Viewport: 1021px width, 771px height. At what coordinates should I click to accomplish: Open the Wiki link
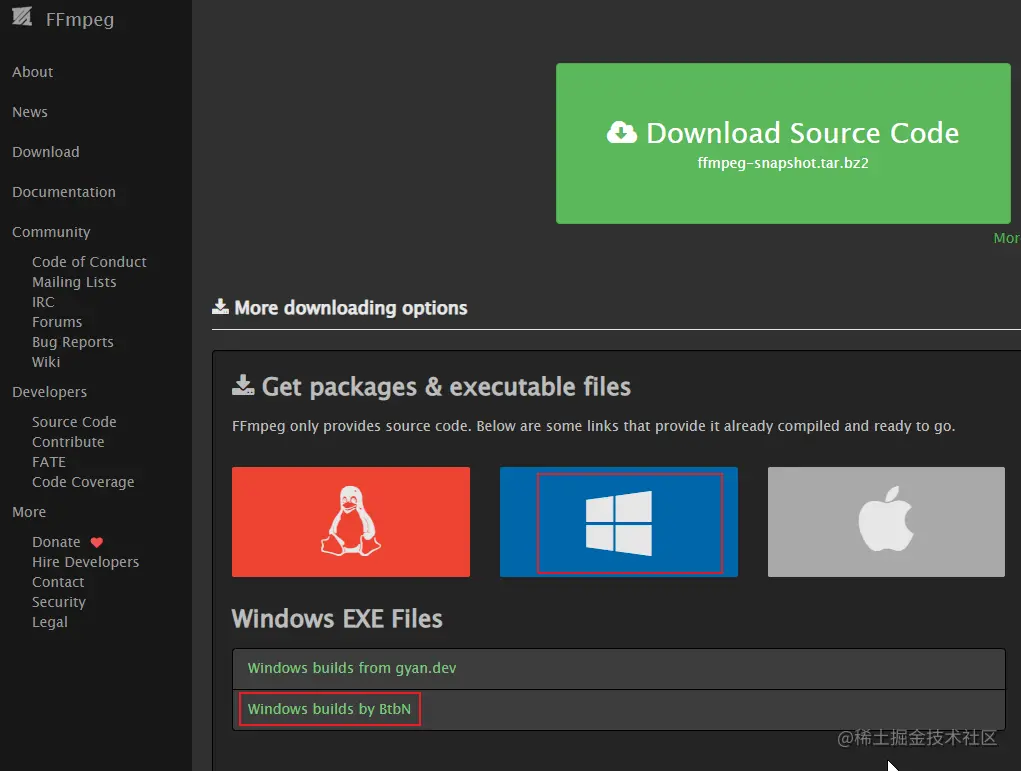pos(46,362)
